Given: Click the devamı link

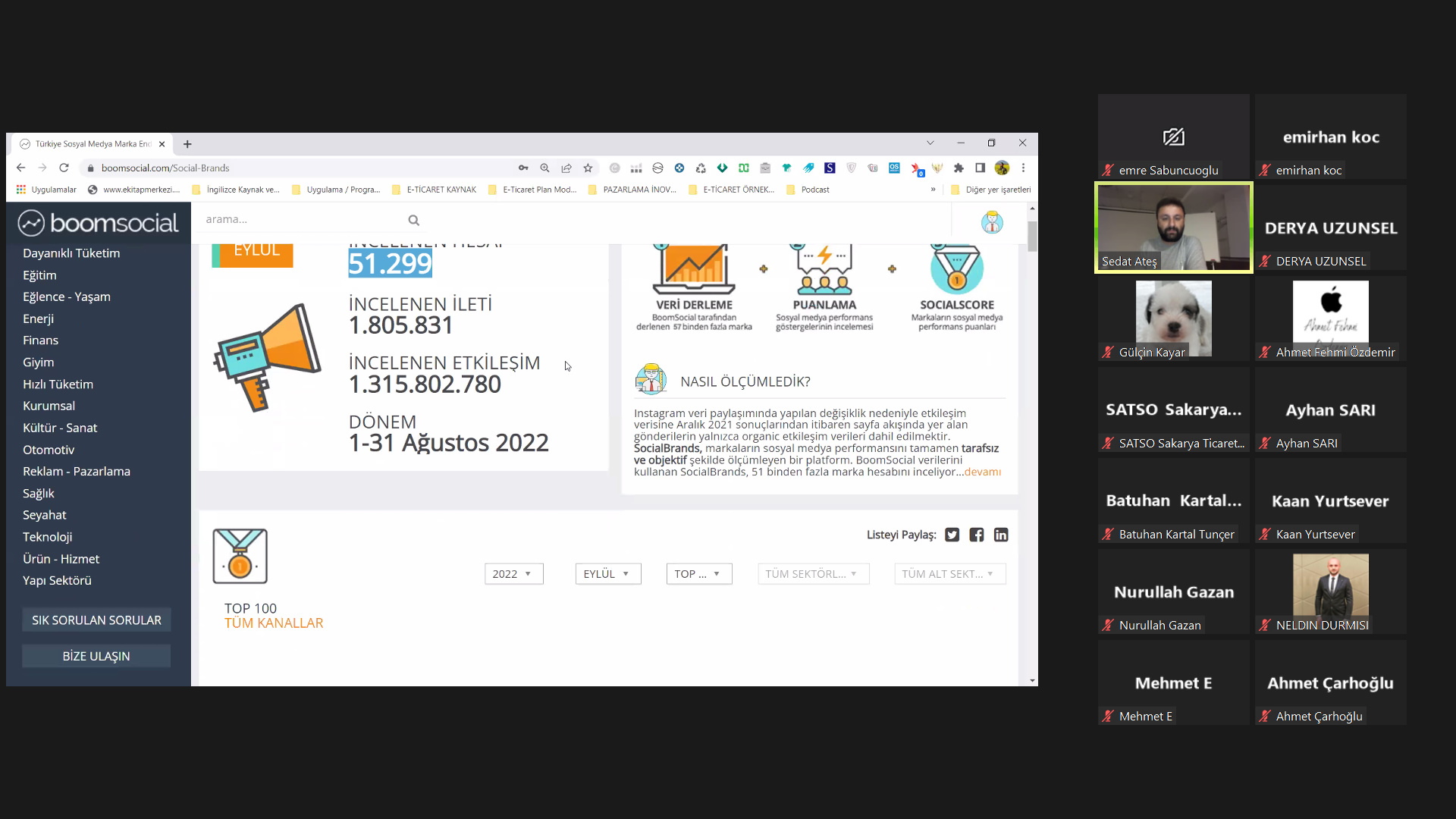Looking at the screenshot, I should tap(982, 472).
